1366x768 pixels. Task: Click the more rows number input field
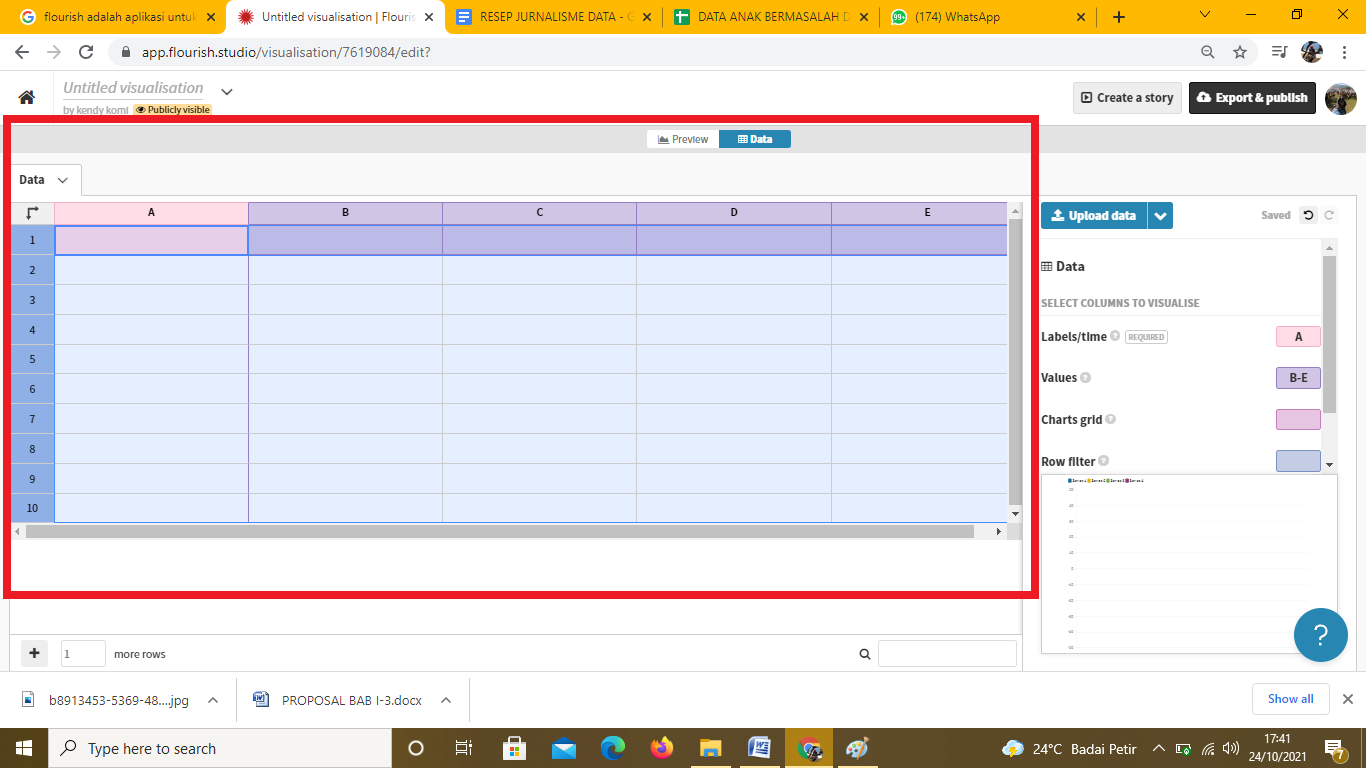click(x=83, y=654)
